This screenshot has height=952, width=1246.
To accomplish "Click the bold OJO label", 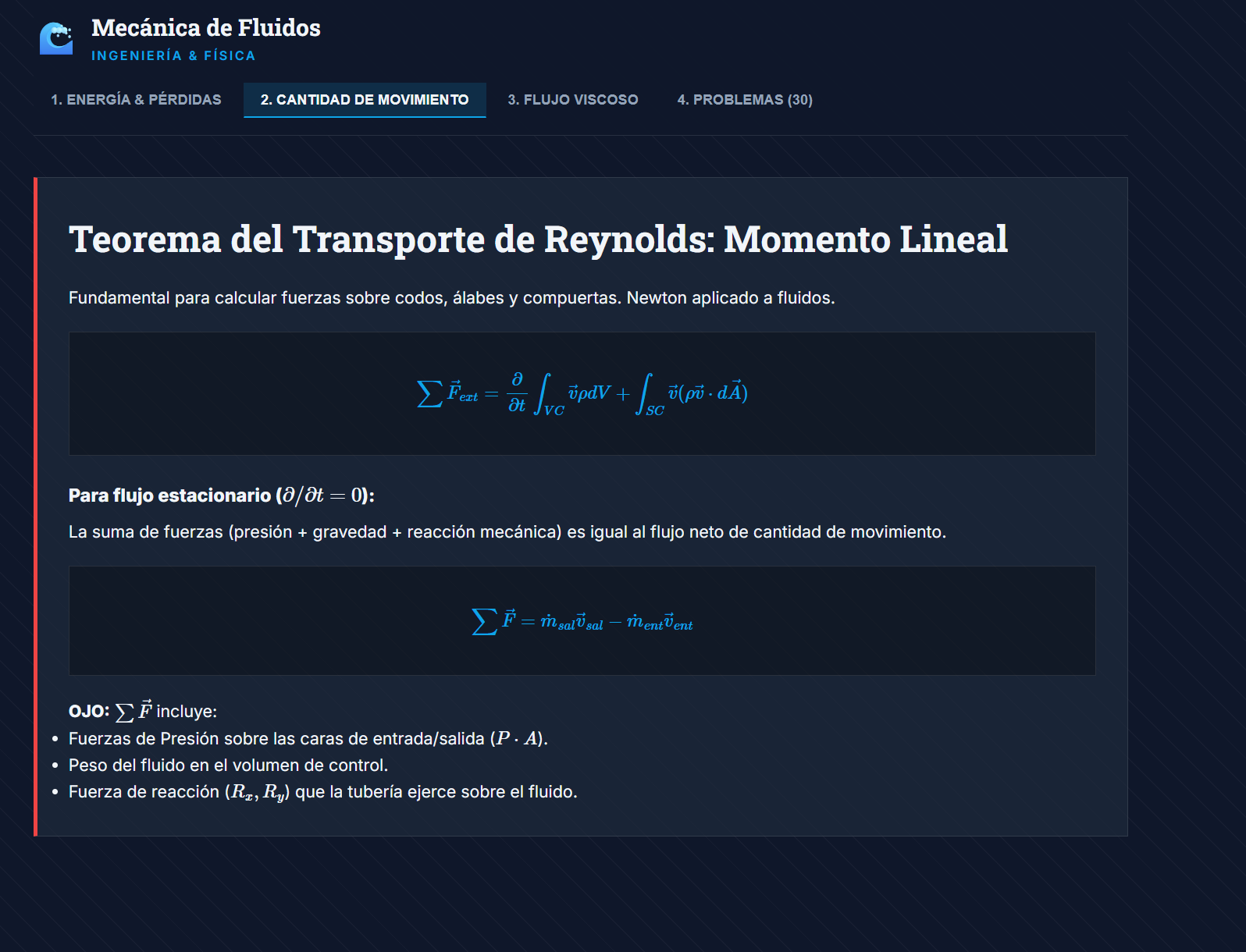I will 88,712.
